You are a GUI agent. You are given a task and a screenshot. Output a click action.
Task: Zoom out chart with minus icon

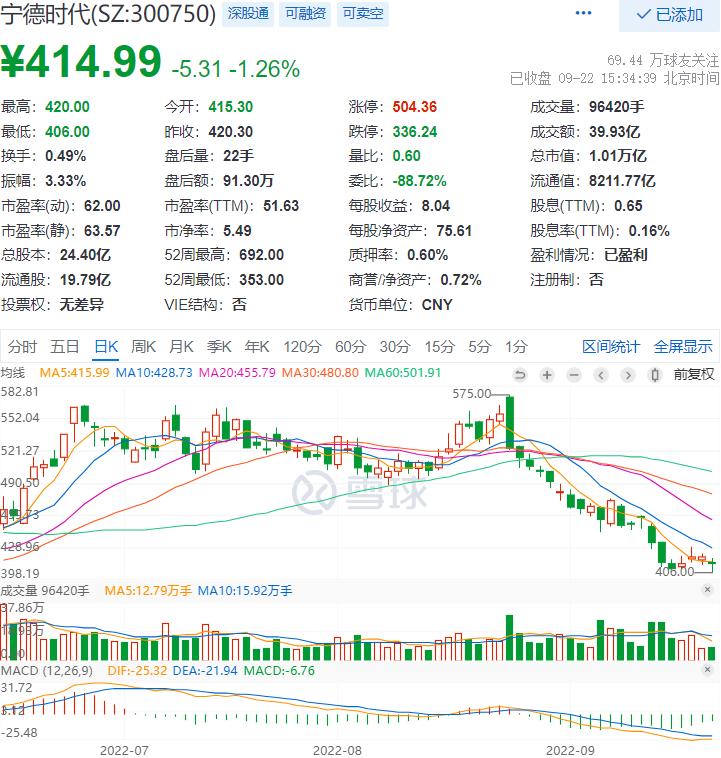[574, 375]
